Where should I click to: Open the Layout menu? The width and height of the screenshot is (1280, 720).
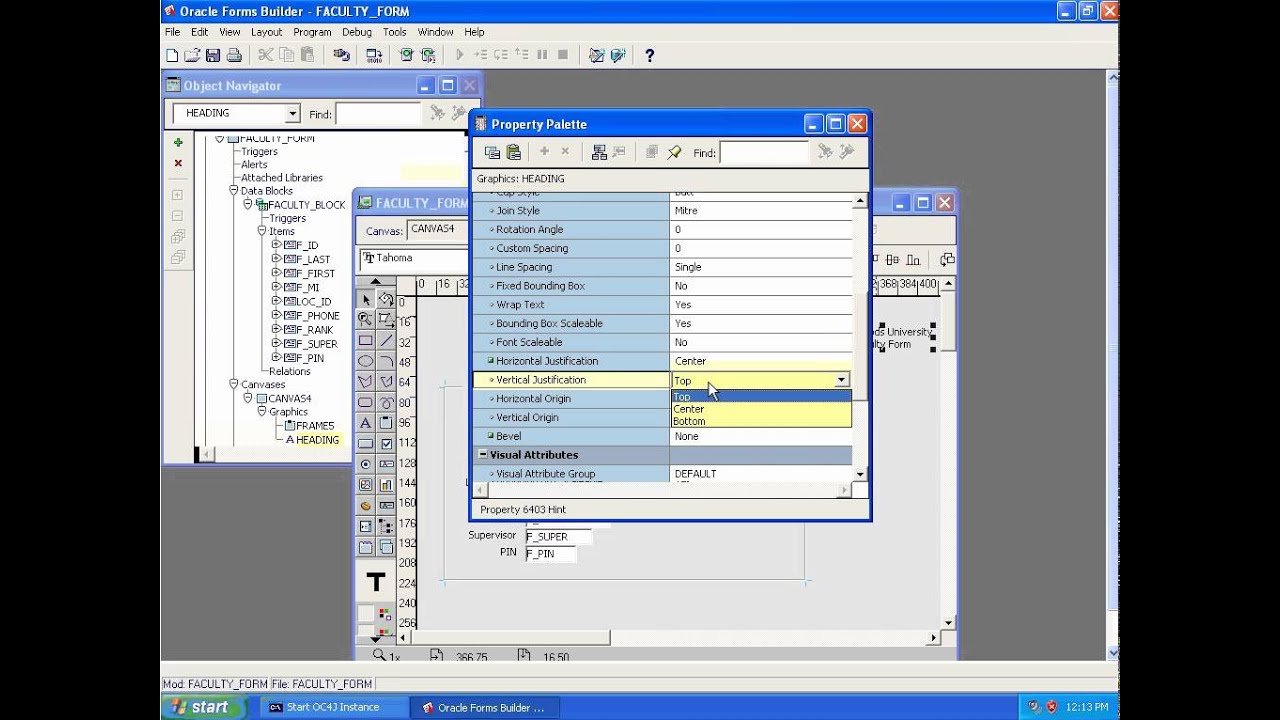point(266,32)
